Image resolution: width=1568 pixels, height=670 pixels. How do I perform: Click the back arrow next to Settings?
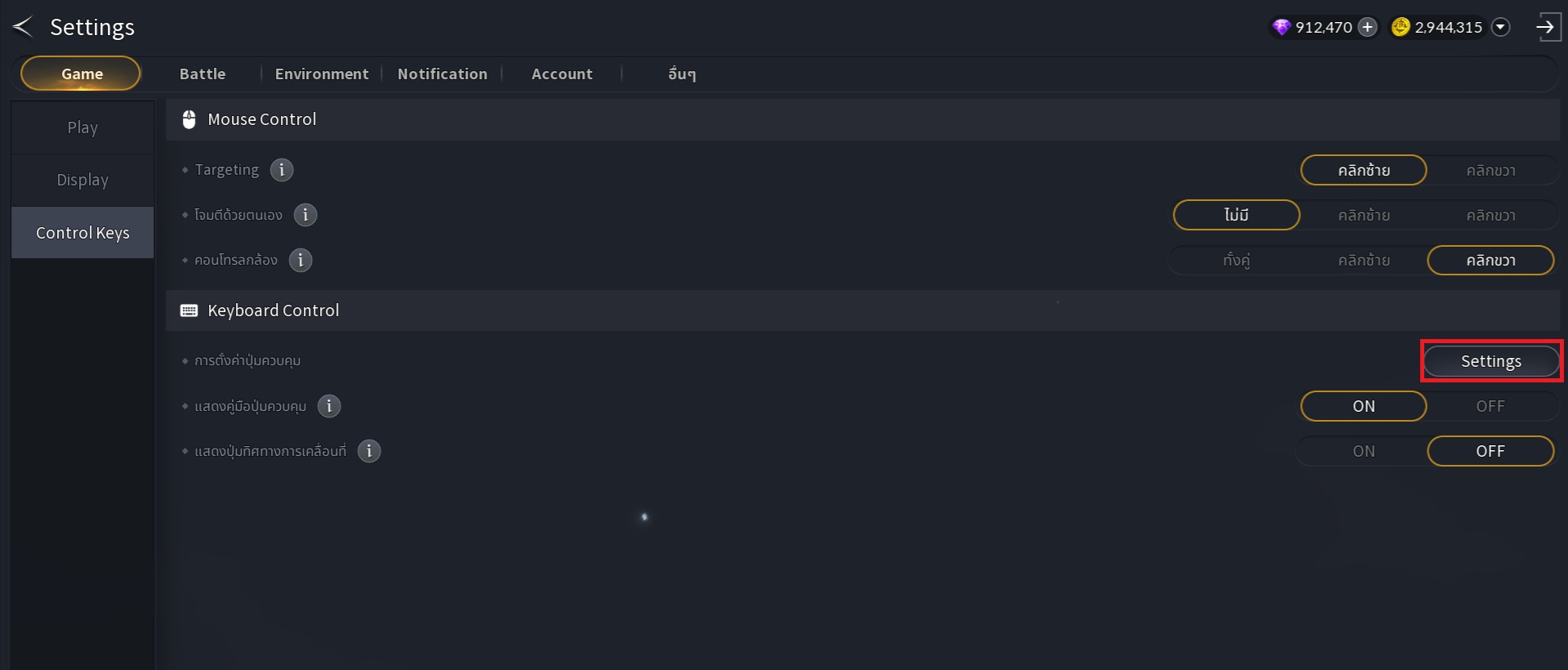(x=23, y=27)
